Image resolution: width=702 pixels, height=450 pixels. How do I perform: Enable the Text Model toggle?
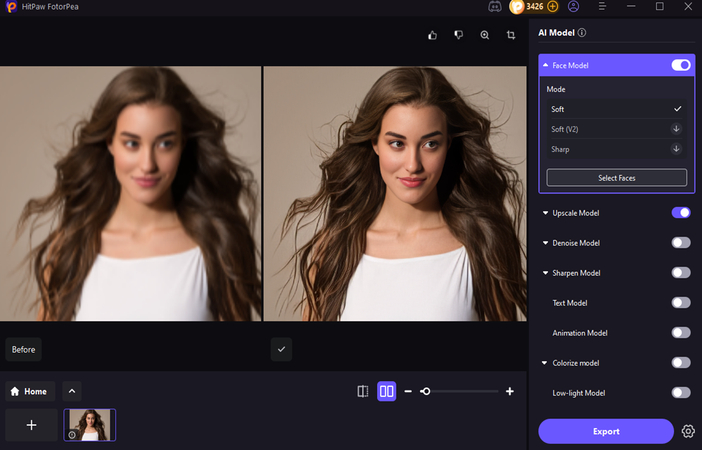point(681,303)
